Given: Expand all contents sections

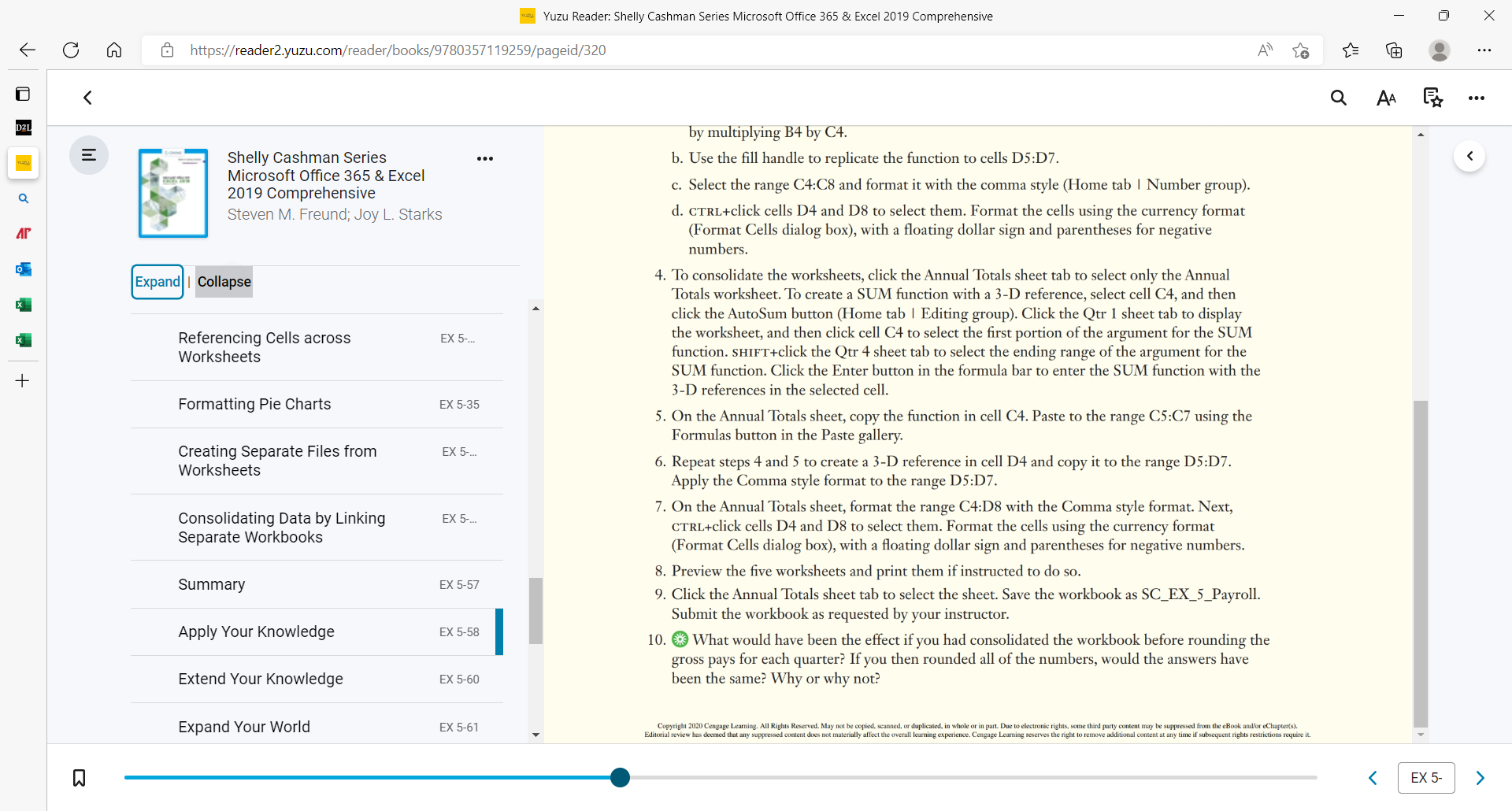Looking at the screenshot, I should pyautogui.click(x=157, y=282).
